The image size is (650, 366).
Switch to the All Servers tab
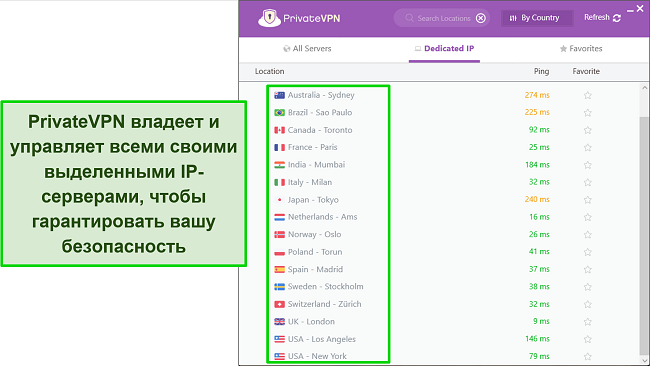point(307,49)
